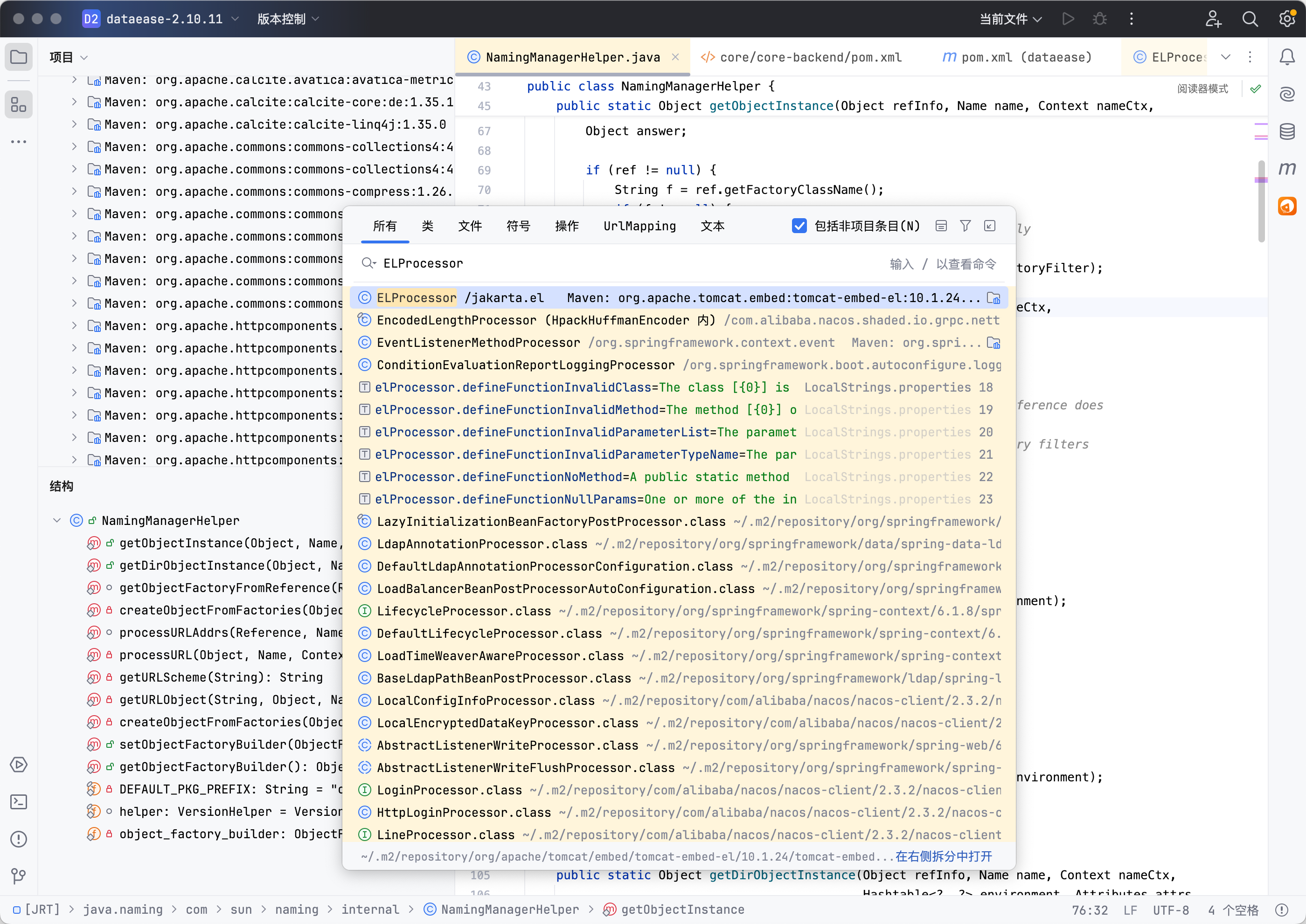The width and height of the screenshot is (1306, 924).
Task: Click NamingManagerHelper in the breadcrumb bar
Action: click(501, 910)
